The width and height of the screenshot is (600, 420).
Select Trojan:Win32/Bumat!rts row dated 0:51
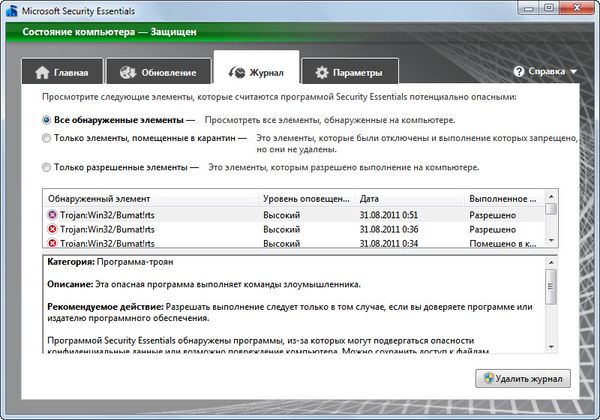click(294, 215)
